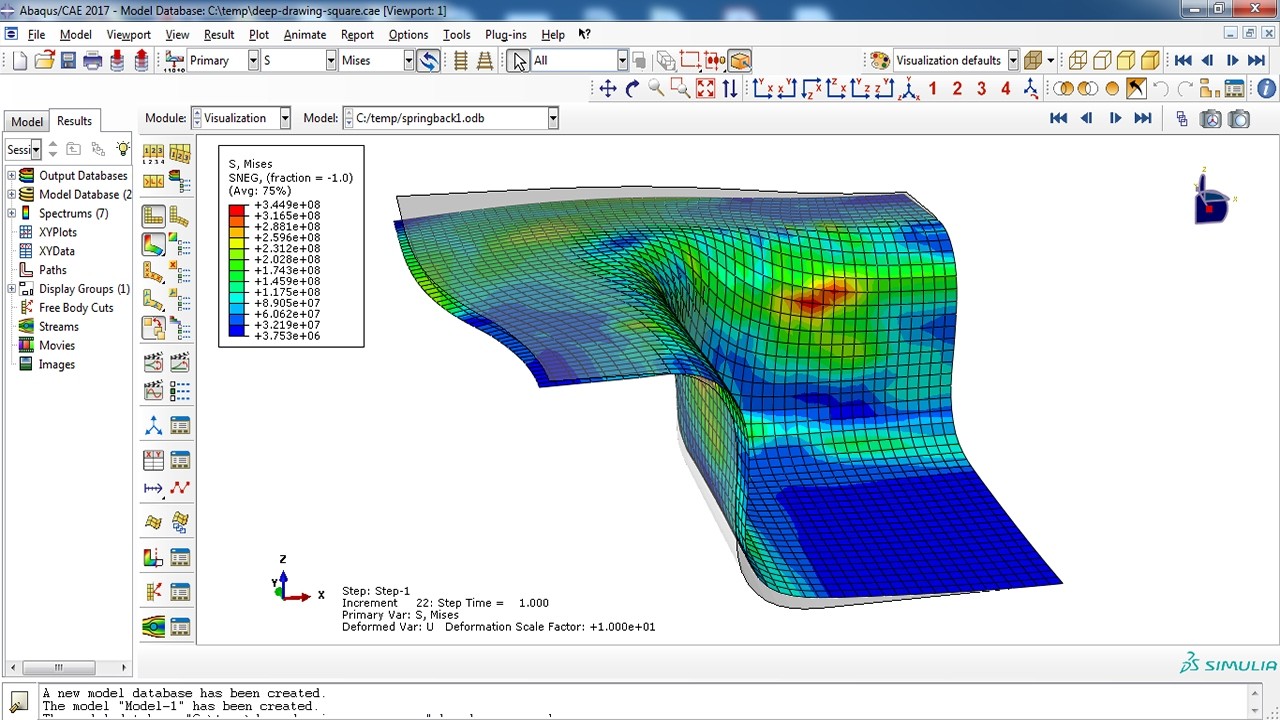Screen dimensions: 1280x720
Task: Step to next frame in viewport controls
Action: 1115,118
